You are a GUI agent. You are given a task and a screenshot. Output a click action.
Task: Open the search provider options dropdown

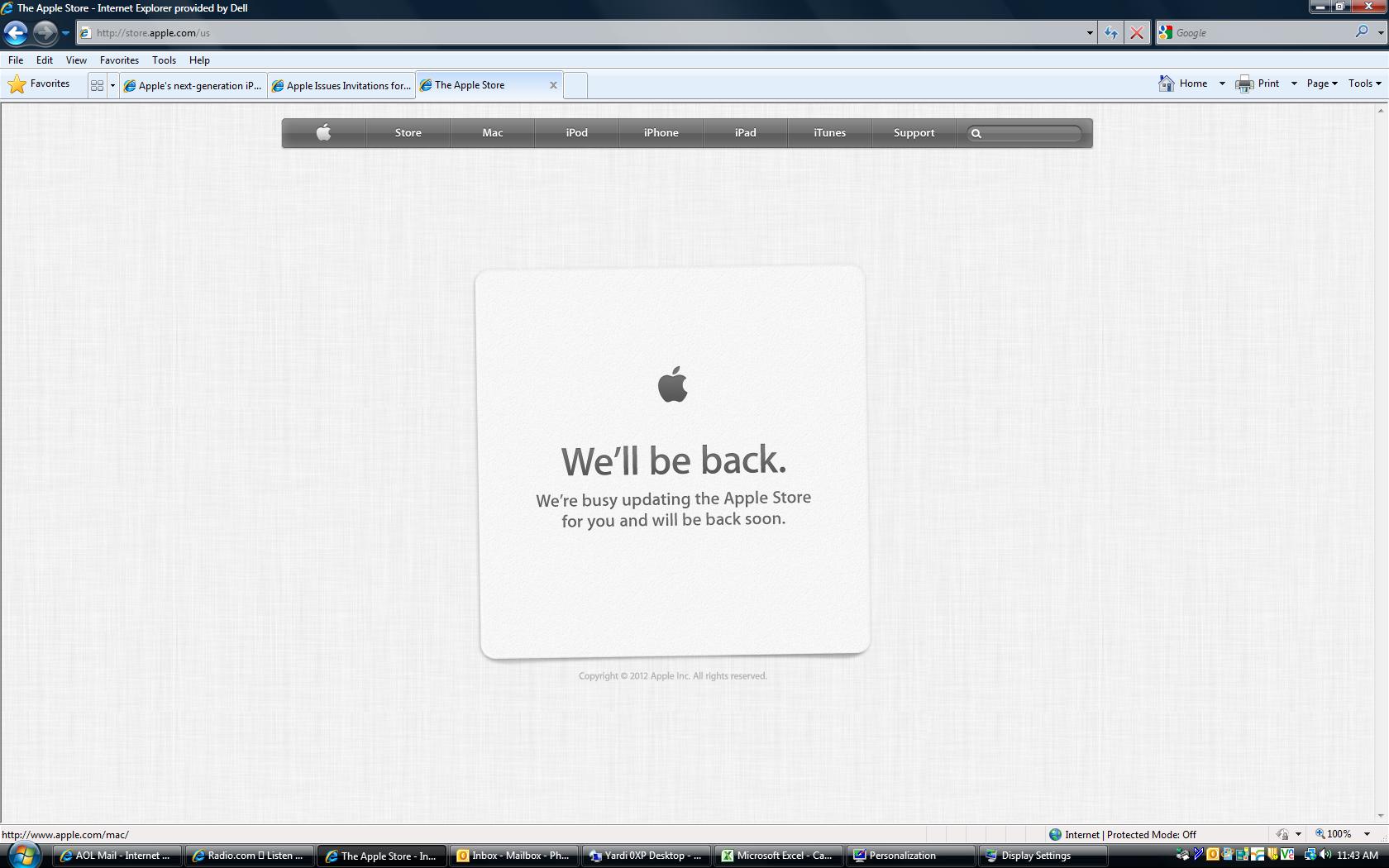click(x=1381, y=33)
